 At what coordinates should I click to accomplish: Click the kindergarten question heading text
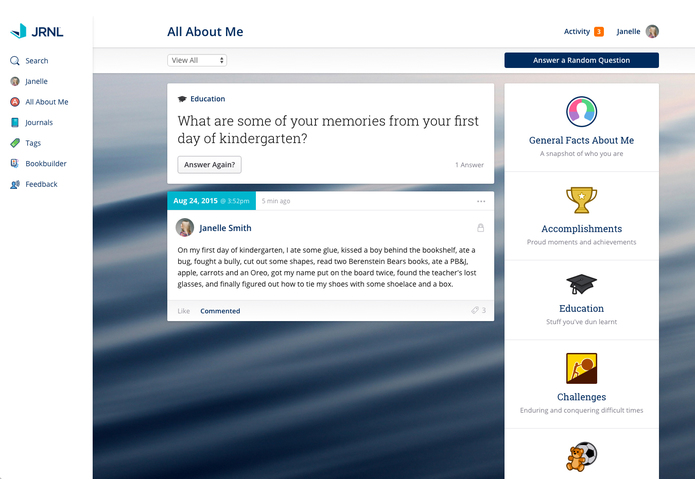[x=328, y=129]
